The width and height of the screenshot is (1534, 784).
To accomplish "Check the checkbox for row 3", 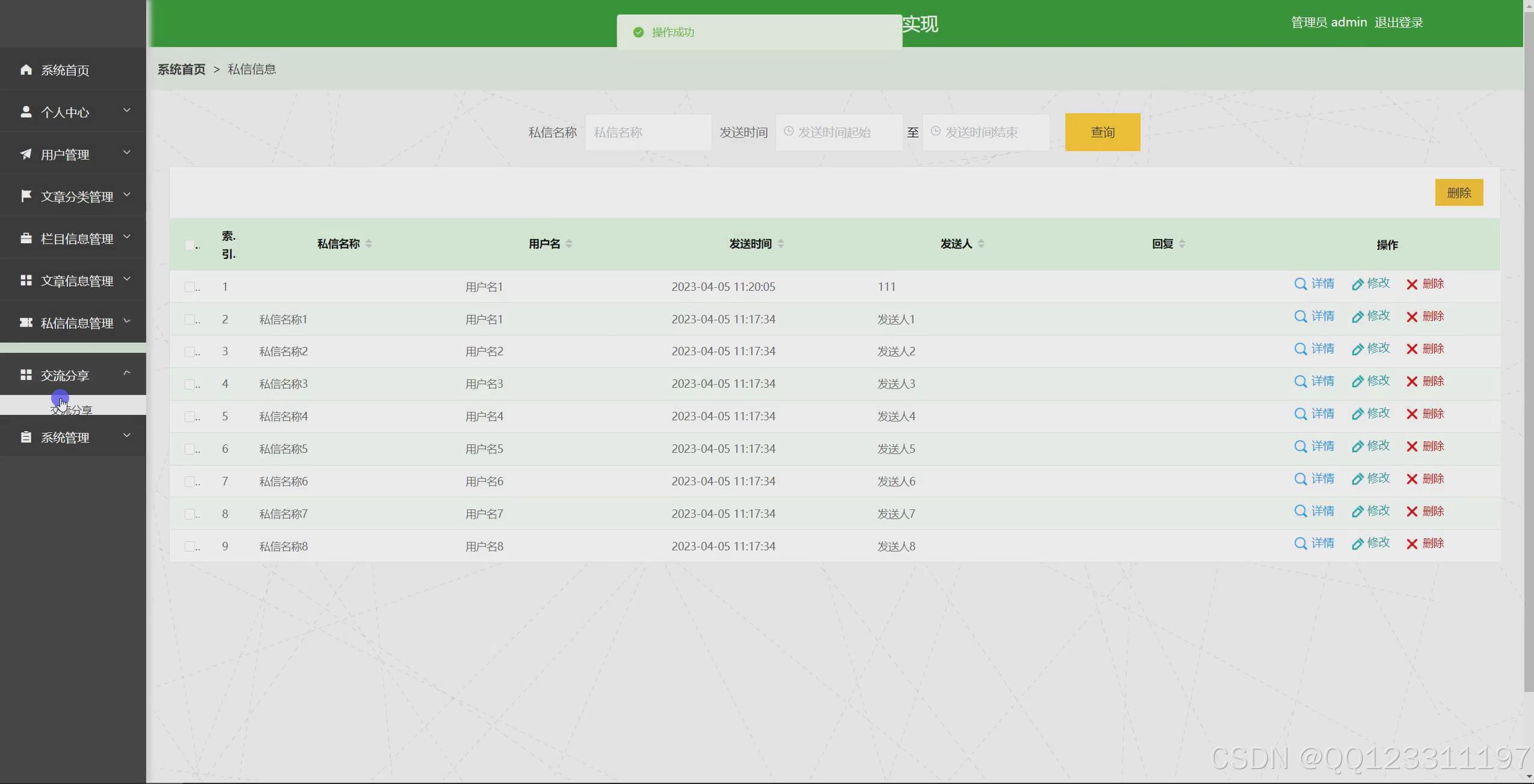I will point(190,352).
